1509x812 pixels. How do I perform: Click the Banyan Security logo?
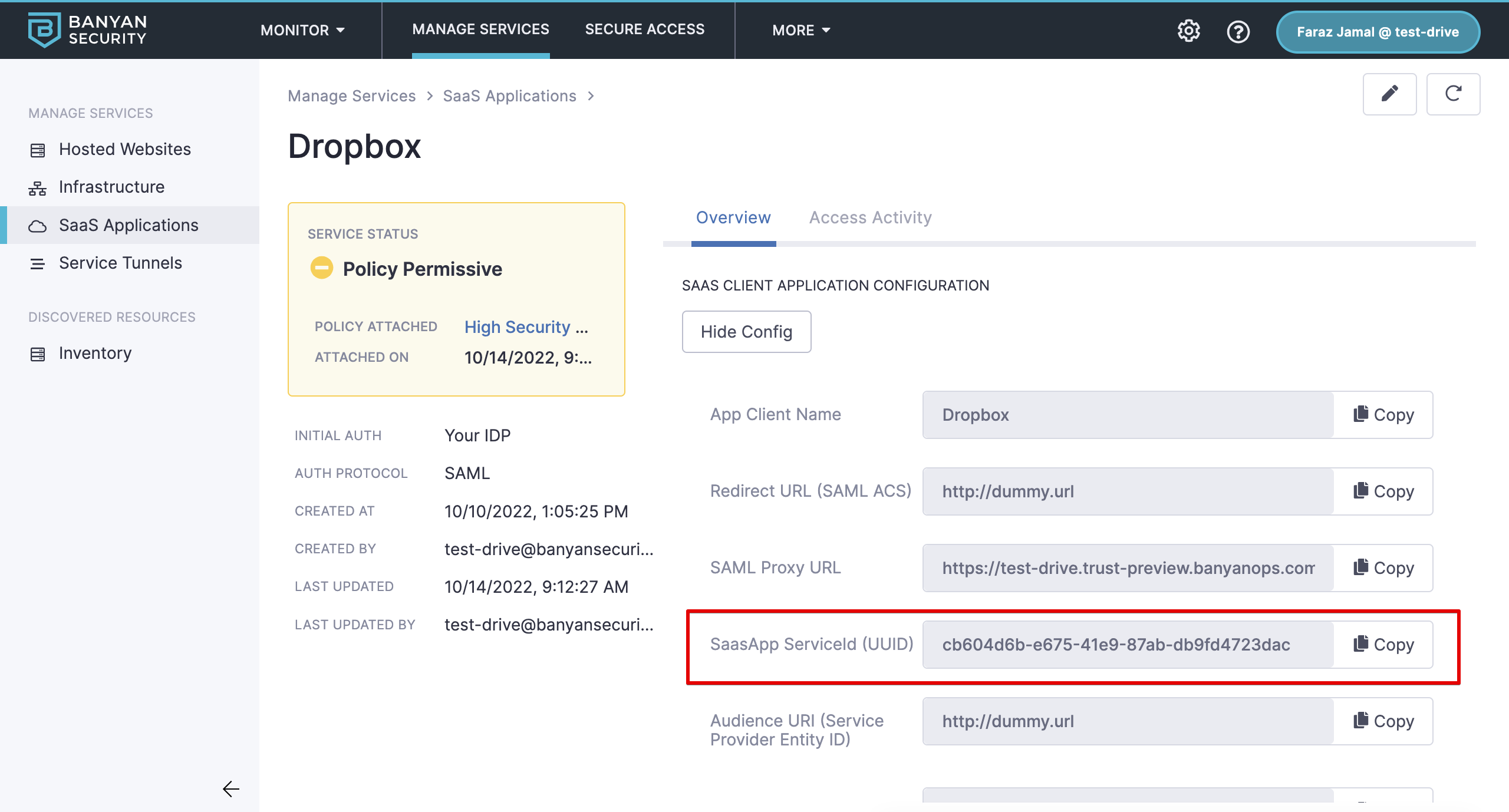click(87, 29)
